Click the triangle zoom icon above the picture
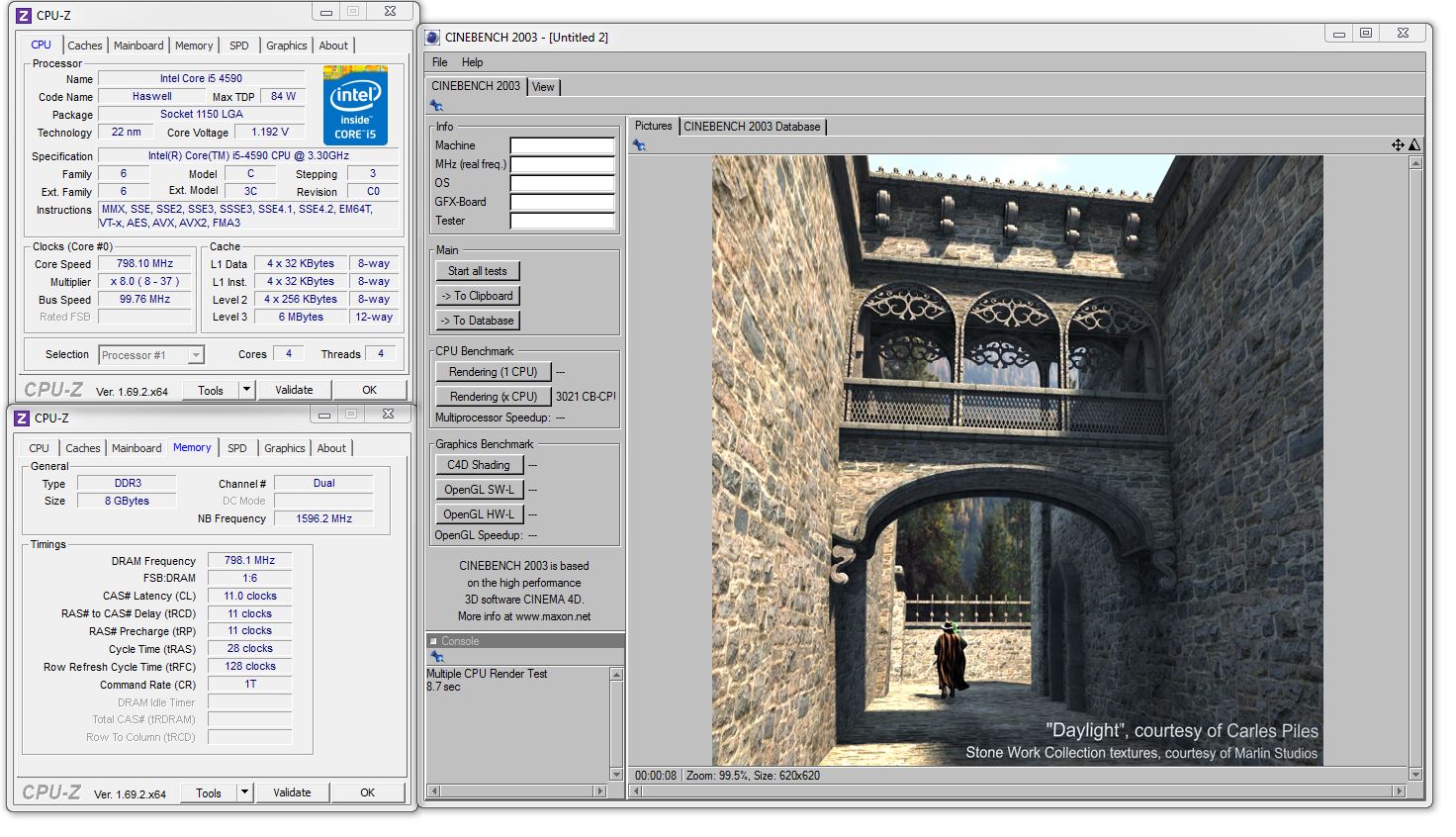Image resolution: width=1456 pixels, height=837 pixels. coord(1414,144)
